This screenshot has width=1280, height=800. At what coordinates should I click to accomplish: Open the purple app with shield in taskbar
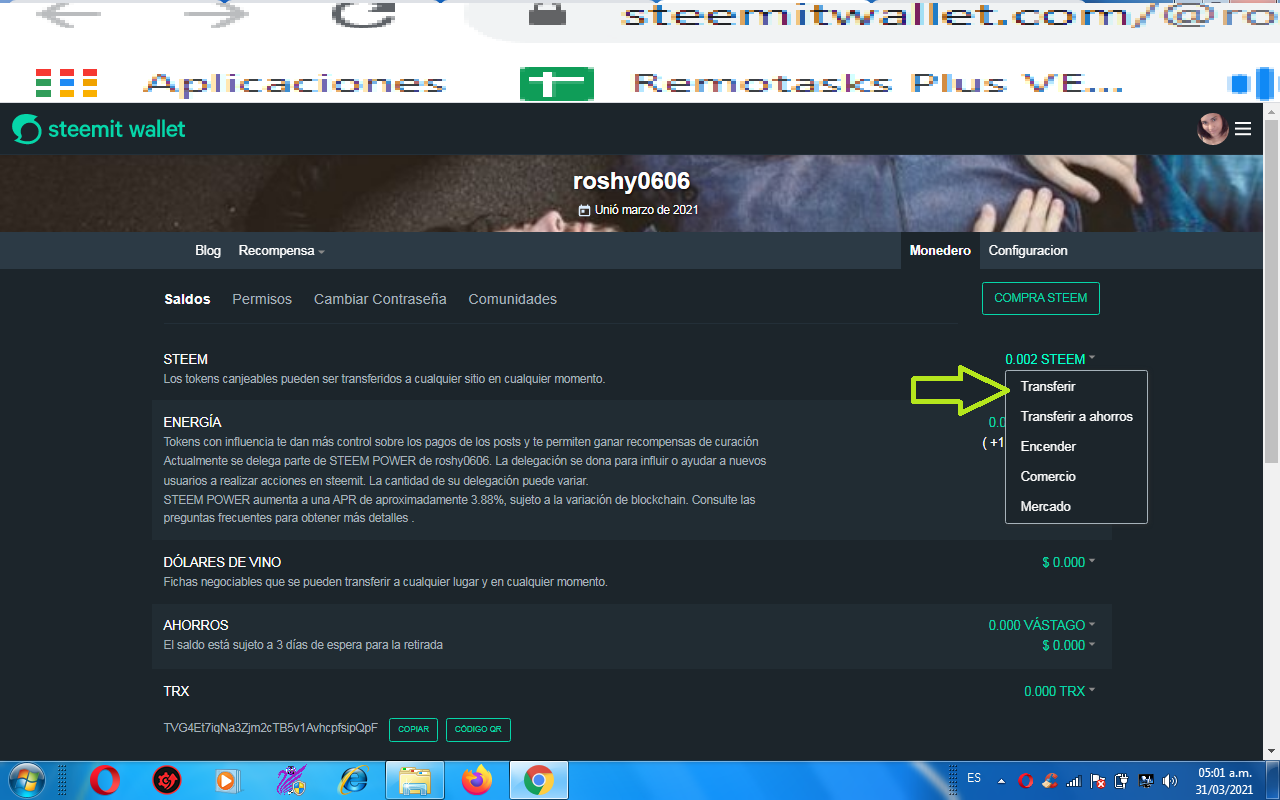tap(290, 780)
